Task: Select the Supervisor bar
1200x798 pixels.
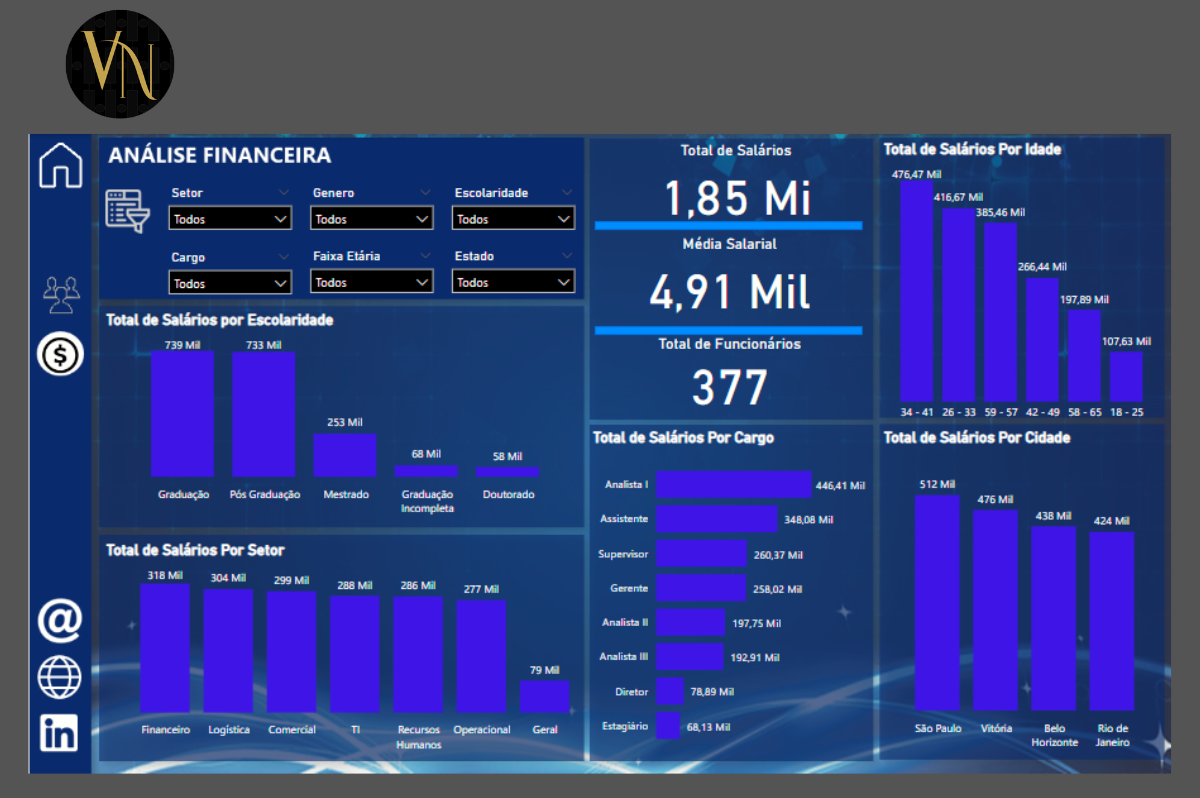Action: [702, 554]
